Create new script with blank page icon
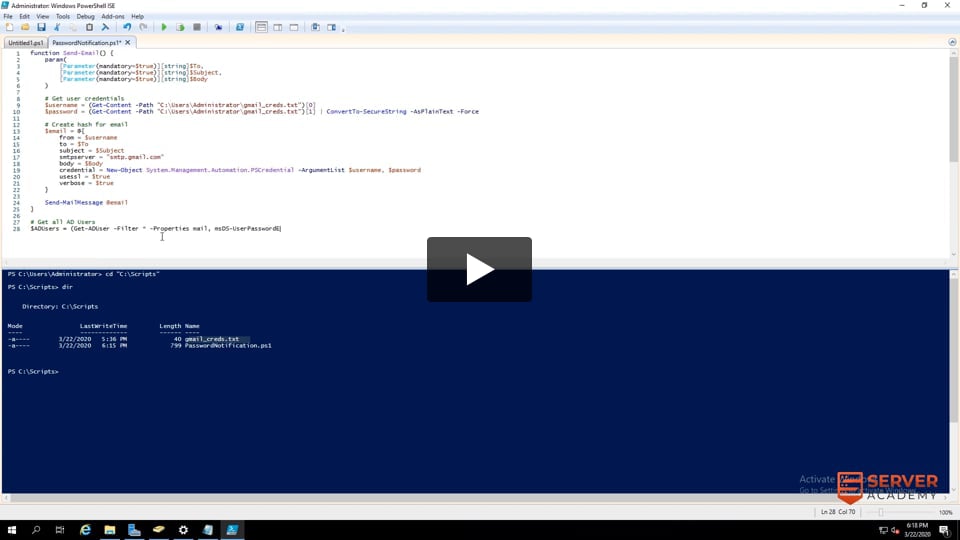 coord(10,27)
